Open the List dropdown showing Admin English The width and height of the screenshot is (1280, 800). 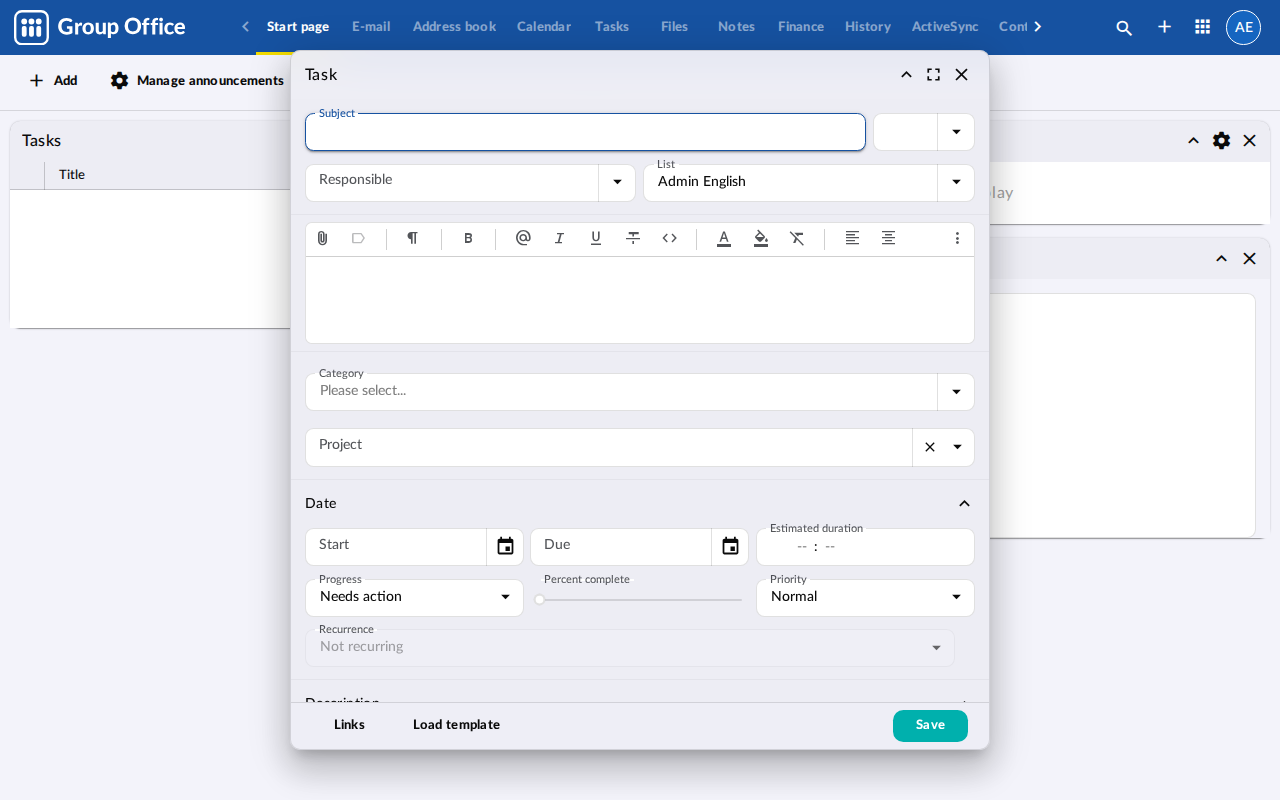point(956,182)
